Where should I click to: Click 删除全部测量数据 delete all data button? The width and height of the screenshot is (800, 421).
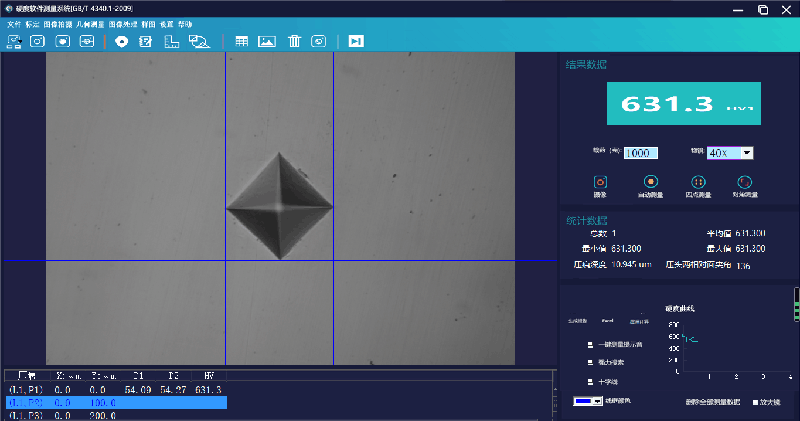(714, 402)
